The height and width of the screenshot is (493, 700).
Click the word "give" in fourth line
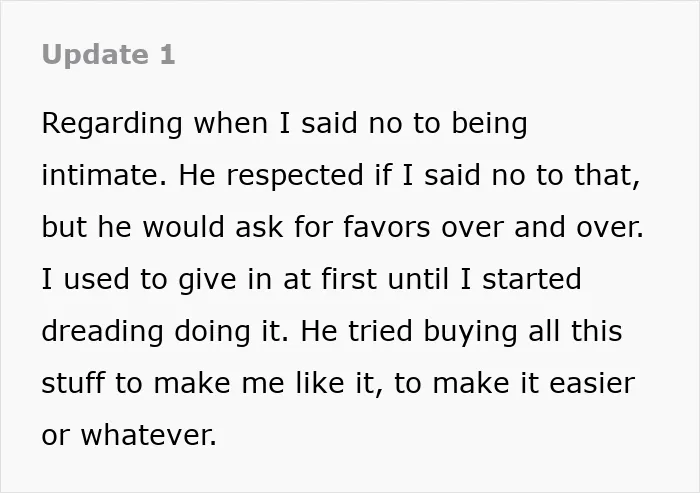[207, 280]
